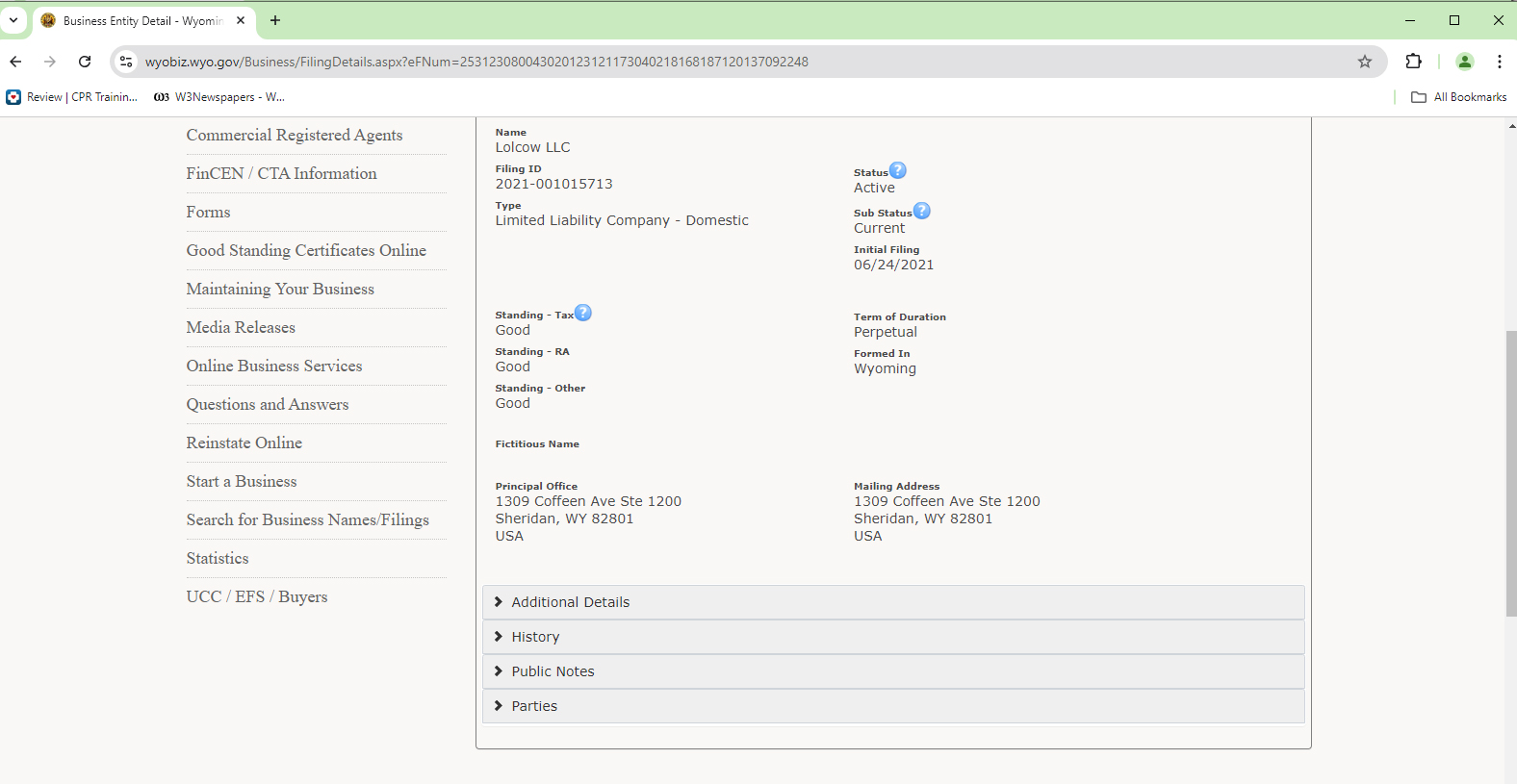
Task: Expand the History section
Action: click(893, 637)
